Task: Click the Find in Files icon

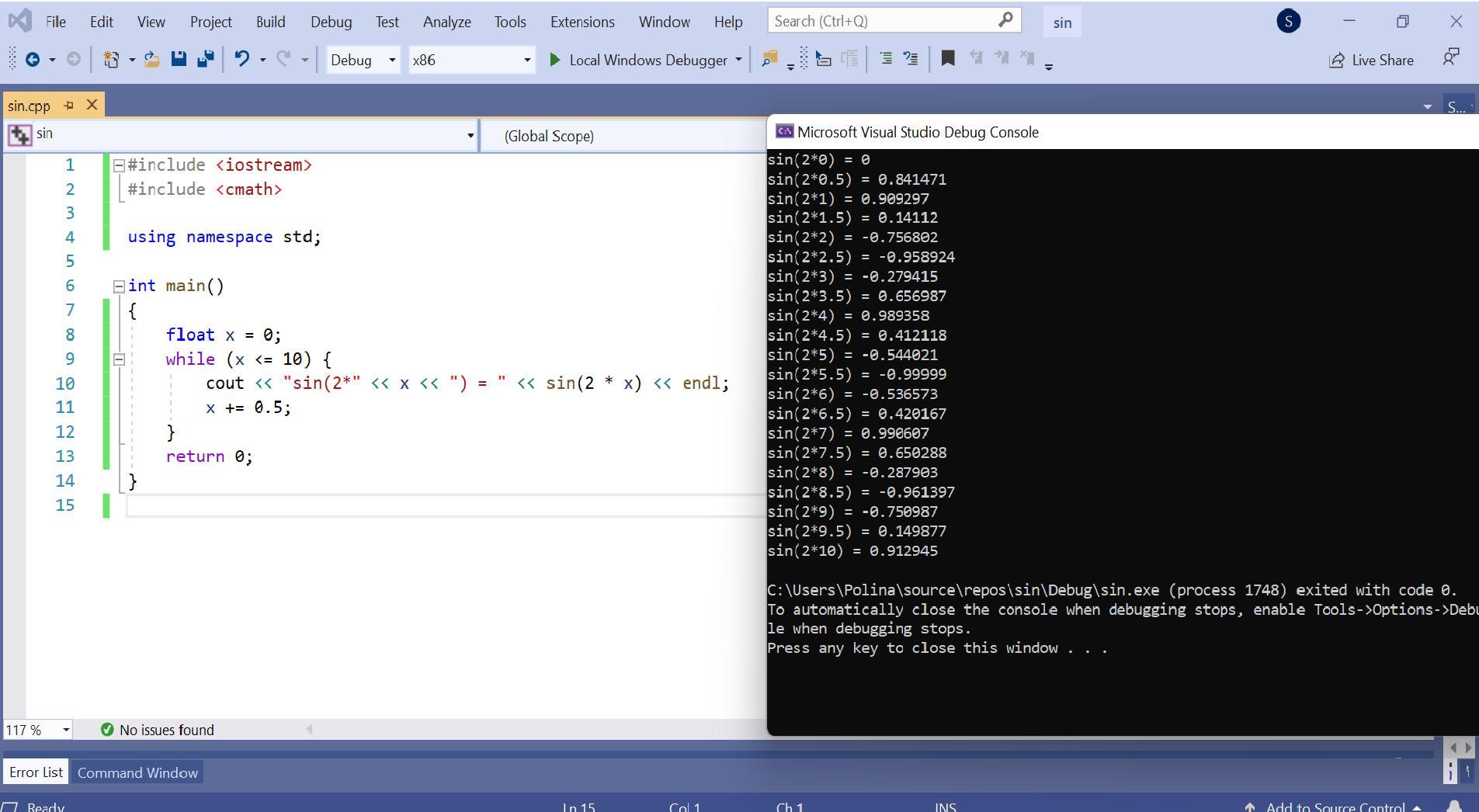Action: pyautogui.click(x=769, y=60)
